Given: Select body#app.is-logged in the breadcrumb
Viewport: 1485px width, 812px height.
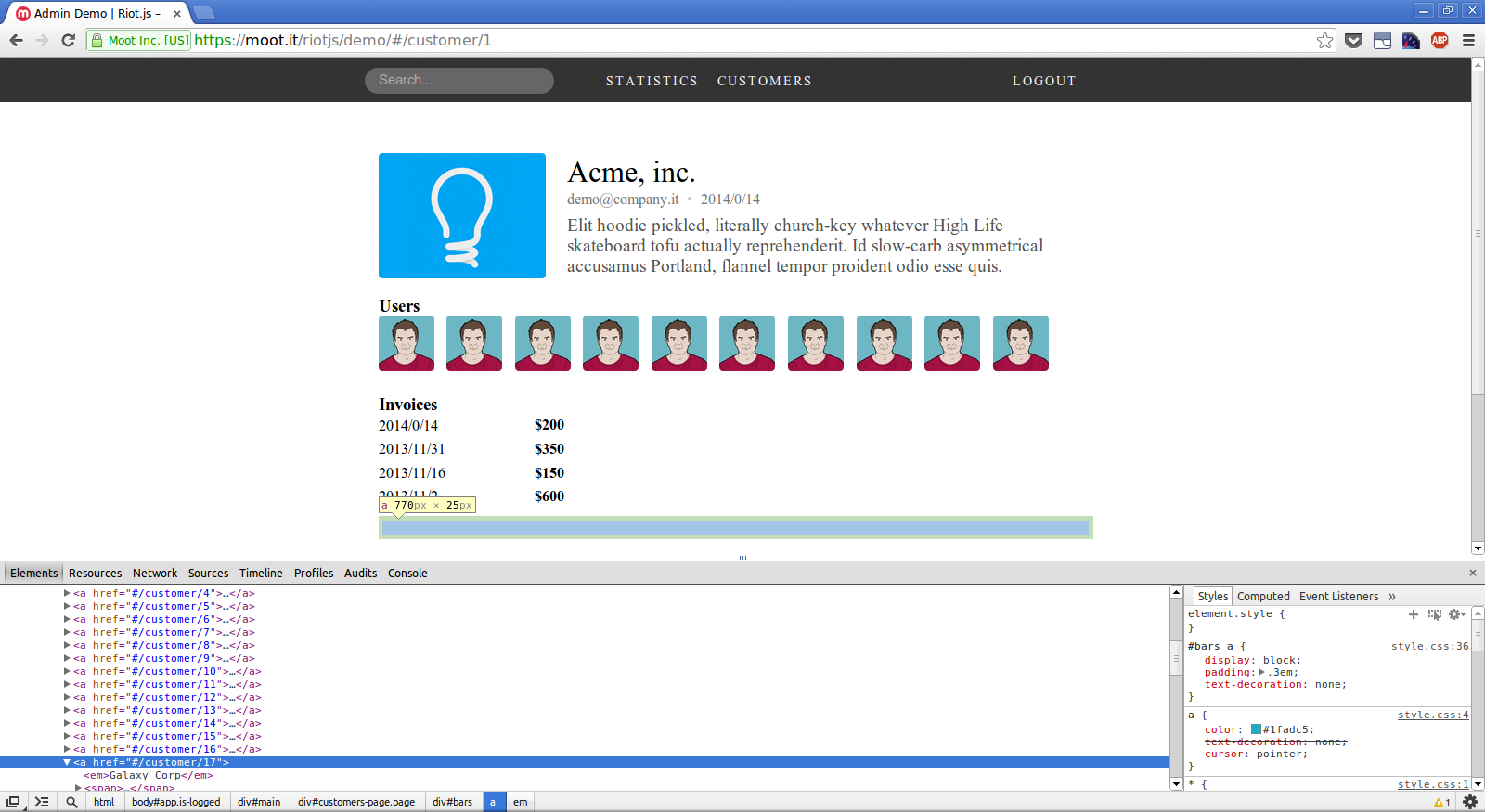Looking at the screenshot, I should (176, 802).
